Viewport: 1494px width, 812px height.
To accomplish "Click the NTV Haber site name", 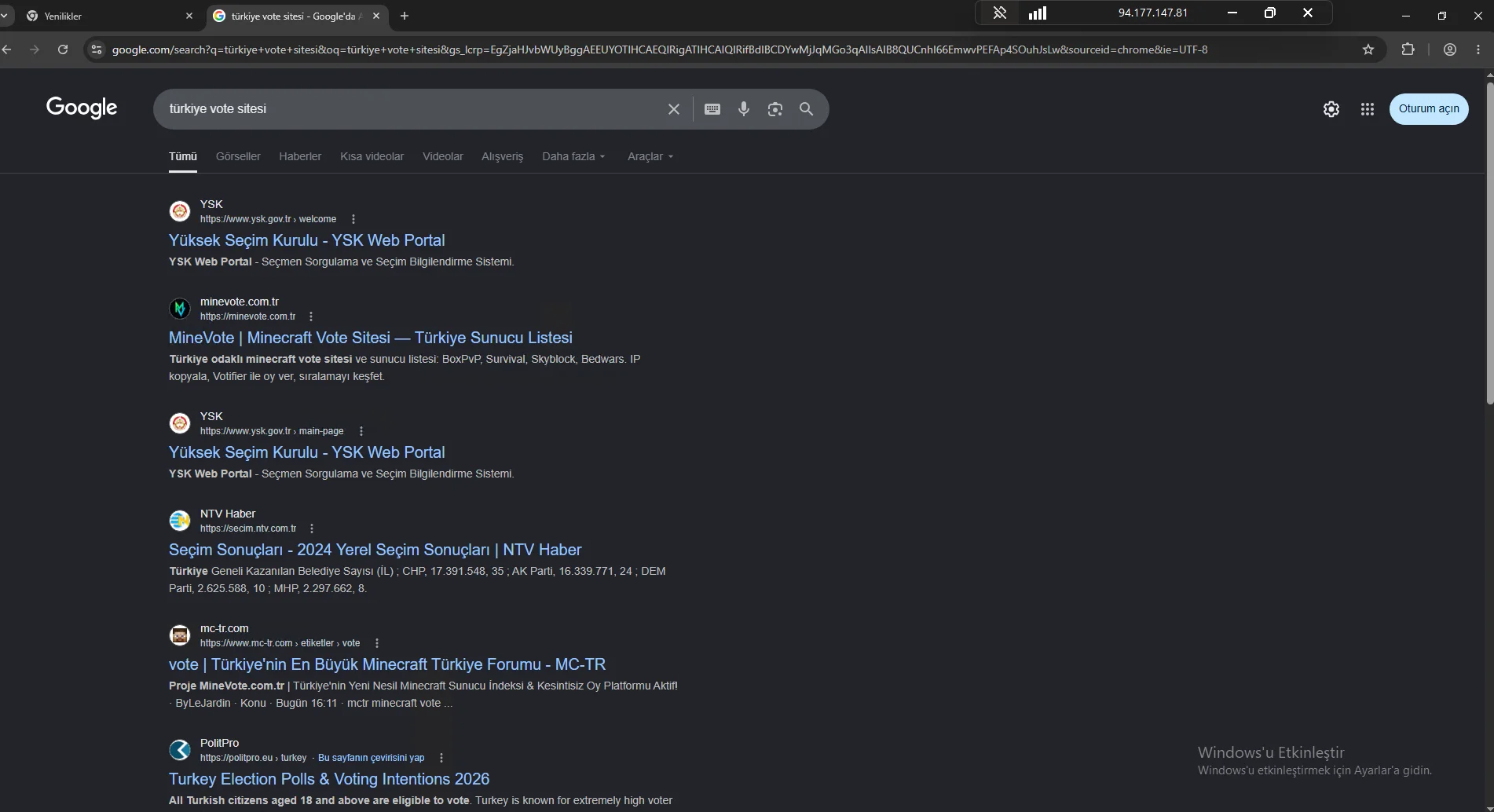I will [x=228, y=514].
